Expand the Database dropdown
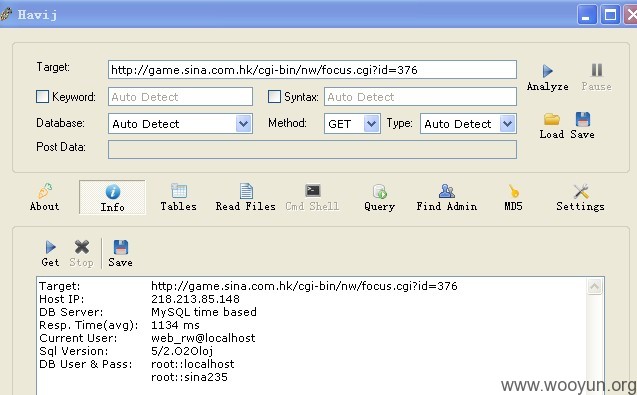 click(x=243, y=124)
